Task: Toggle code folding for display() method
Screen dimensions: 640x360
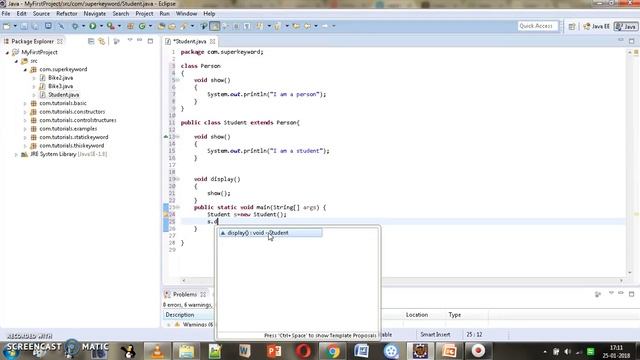Action: tap(178, 179)
